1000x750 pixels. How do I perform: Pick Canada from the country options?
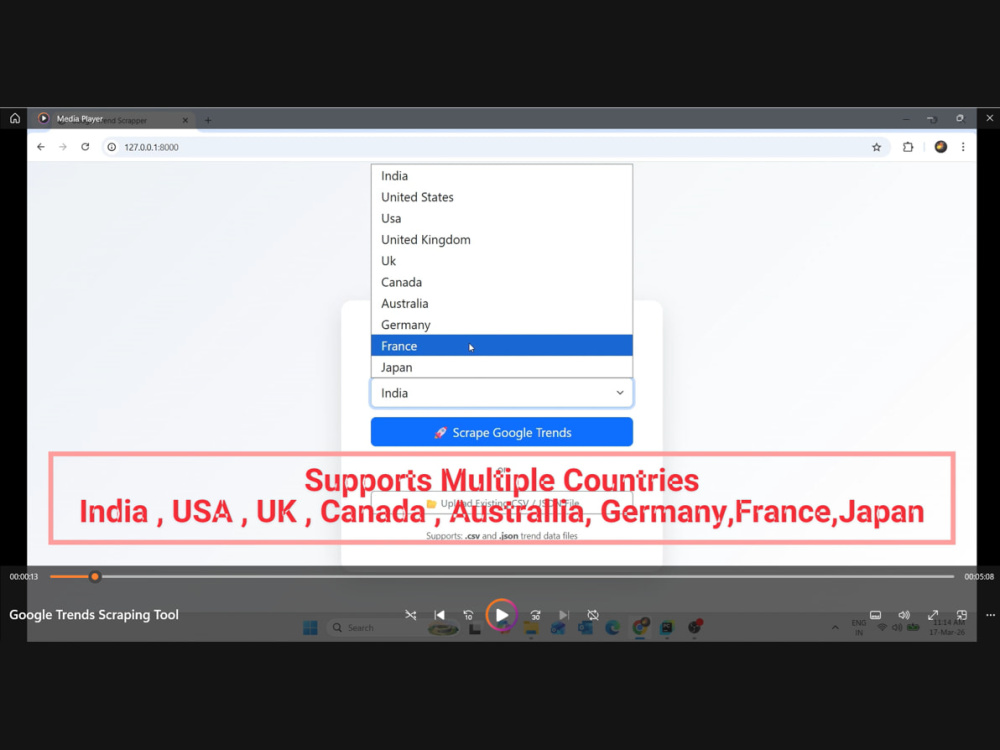tap(501, 282)
